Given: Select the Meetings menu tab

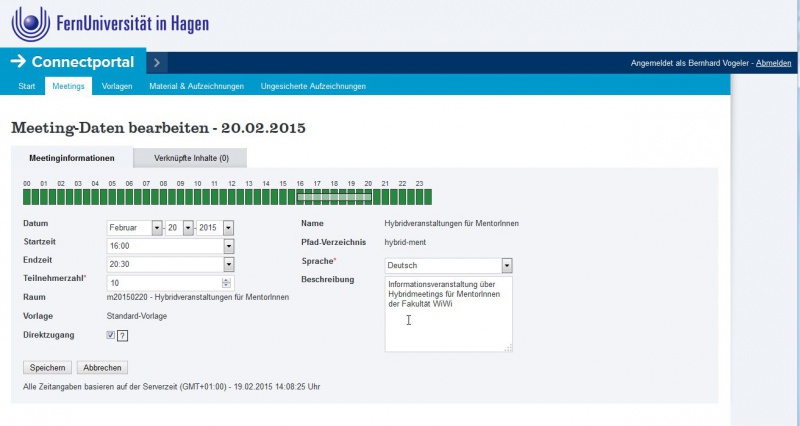Looking at the screenshot, I should click(x=68, y=86).
